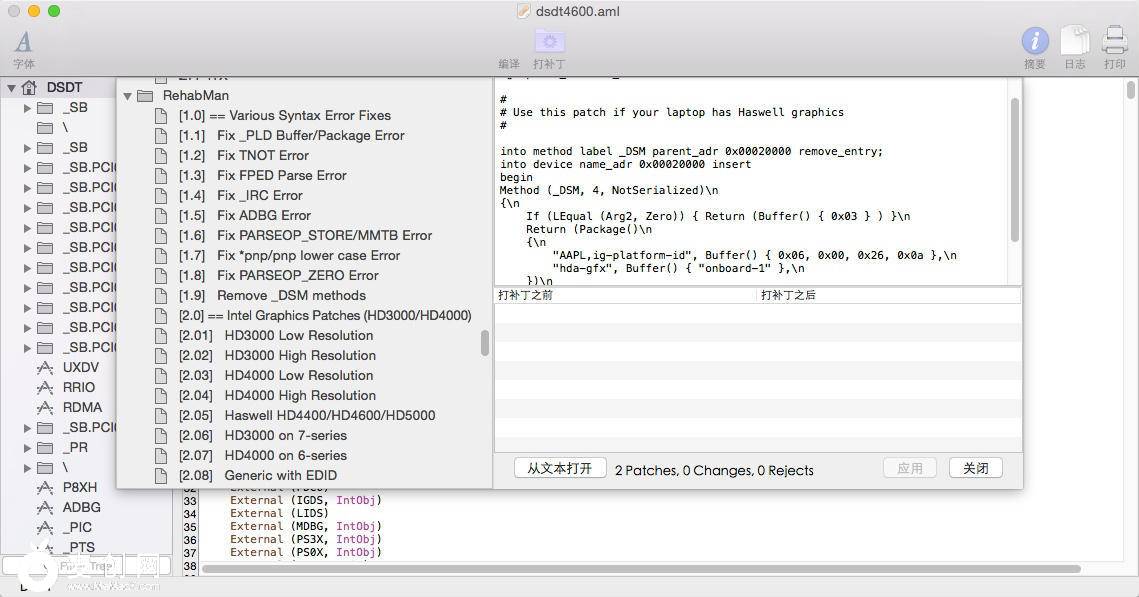Viewport: 1139px width, 597px height.
Task: Click the Before Patch (打补丁之前) column header
Action: 625,295
